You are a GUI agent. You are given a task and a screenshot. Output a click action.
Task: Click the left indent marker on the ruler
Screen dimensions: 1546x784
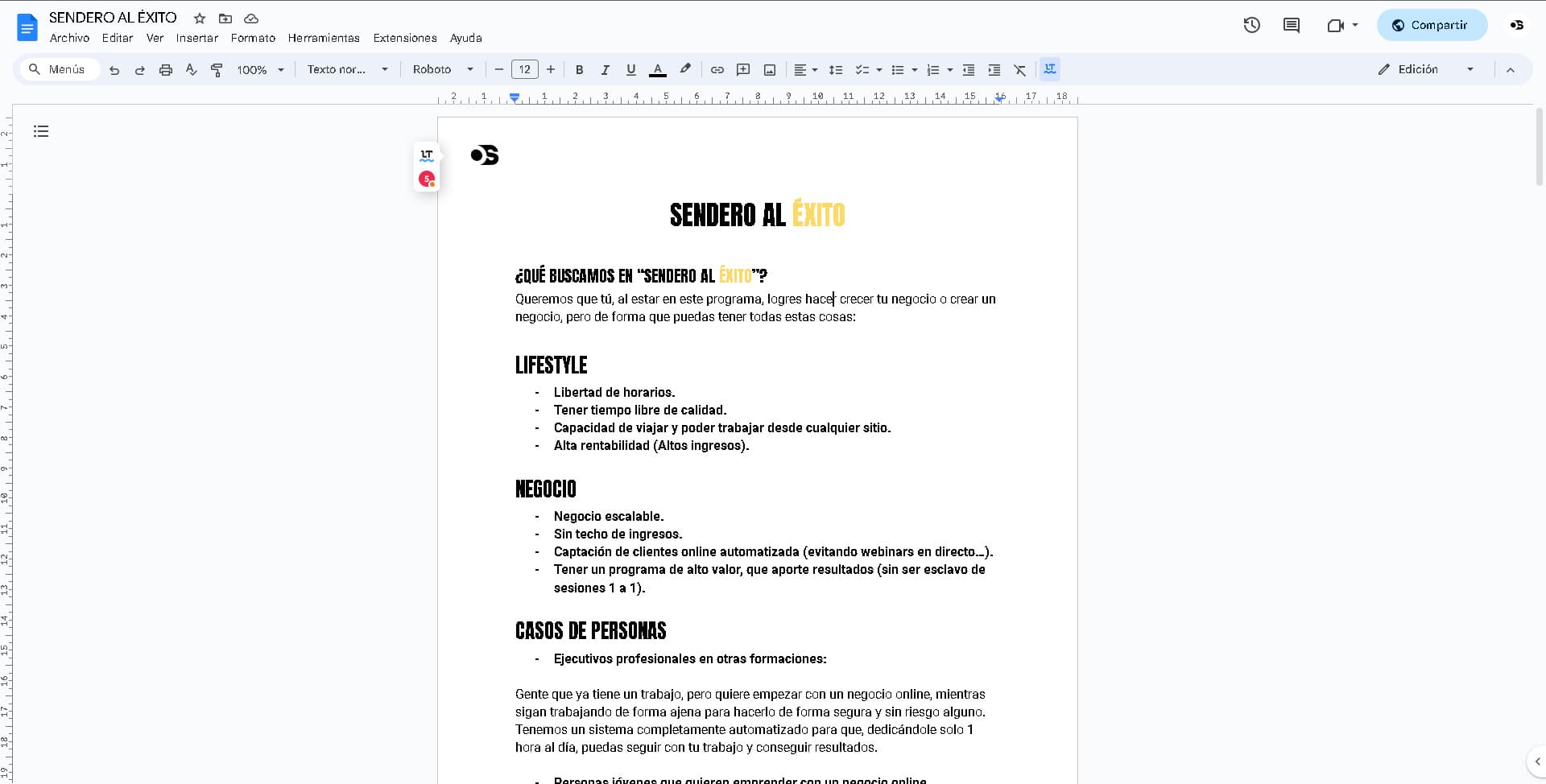(515, 97)
